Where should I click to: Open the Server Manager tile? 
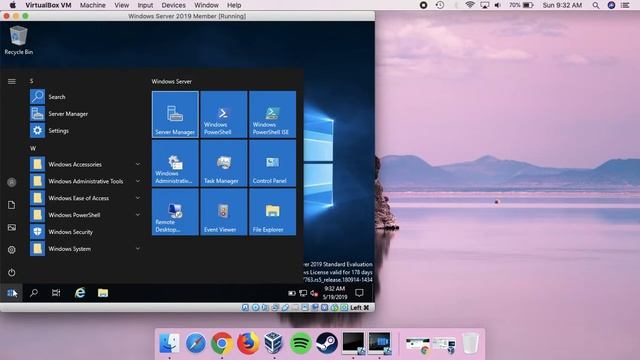pos(175,114)
